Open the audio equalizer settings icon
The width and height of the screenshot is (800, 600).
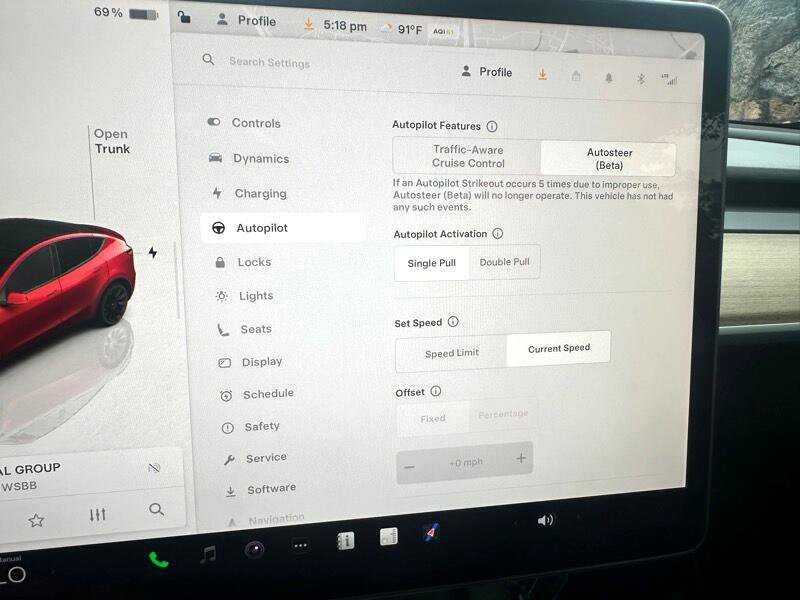[x=97, y=515]
